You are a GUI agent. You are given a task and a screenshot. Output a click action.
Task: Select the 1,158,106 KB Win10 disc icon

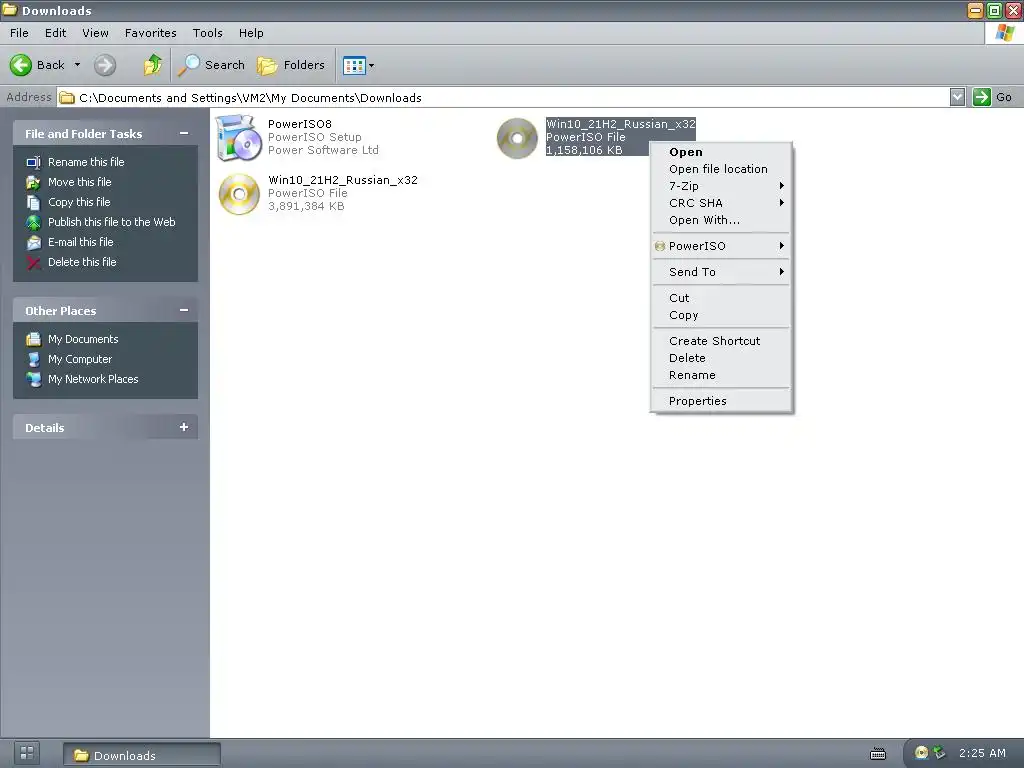click(517, 138)
